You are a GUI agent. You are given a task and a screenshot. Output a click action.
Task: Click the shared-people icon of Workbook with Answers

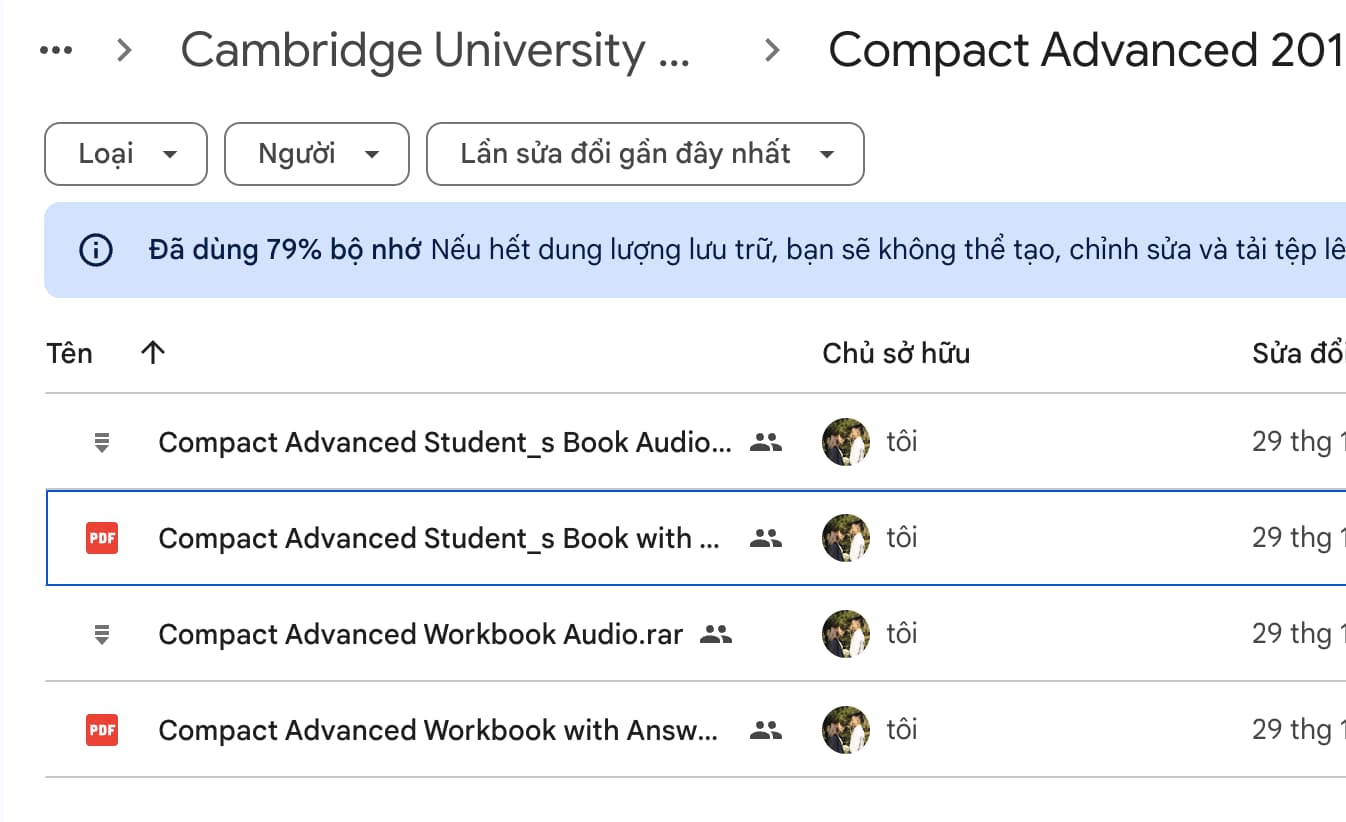point(764,730)
